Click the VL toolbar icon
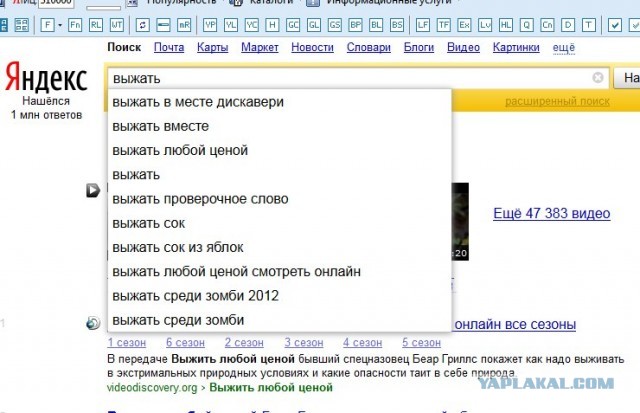640x413 pixels. (231, 25)
